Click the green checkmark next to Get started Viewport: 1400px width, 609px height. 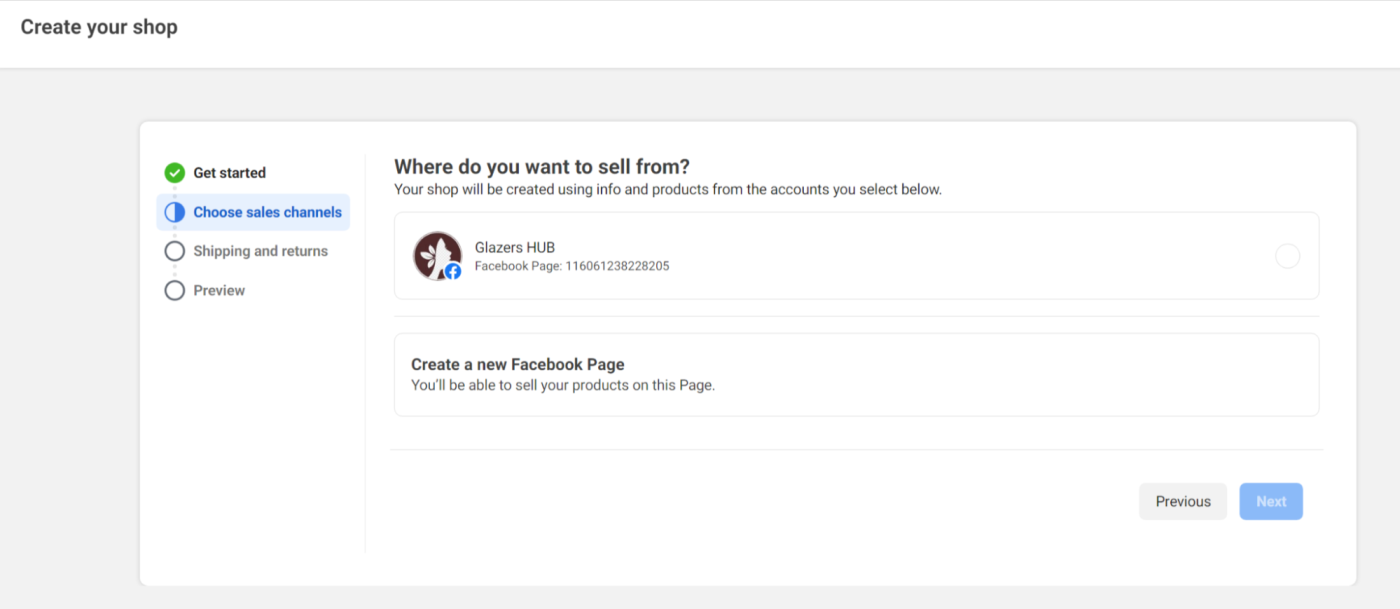pyautogui.click(x=175, y=172)
